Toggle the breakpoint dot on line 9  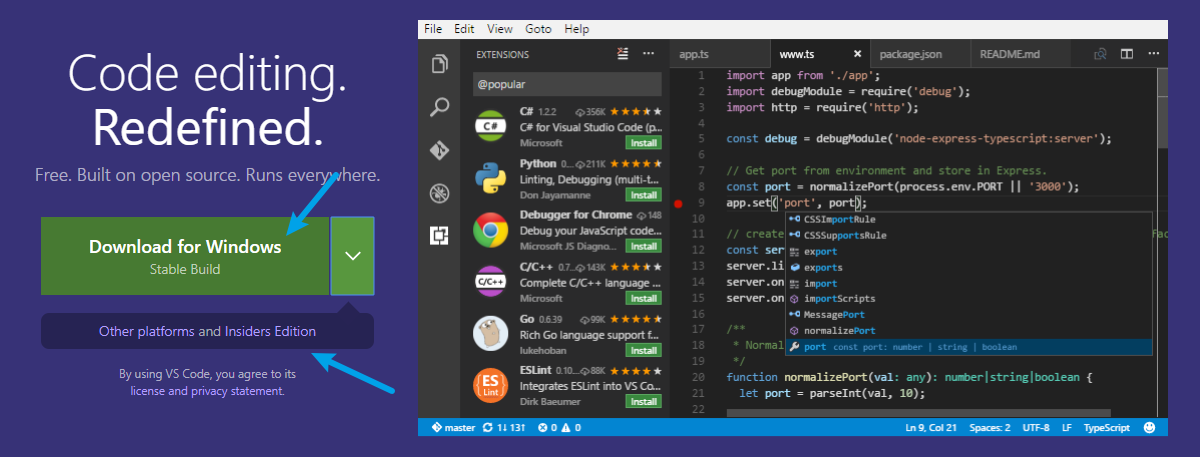tap(678, 204)
